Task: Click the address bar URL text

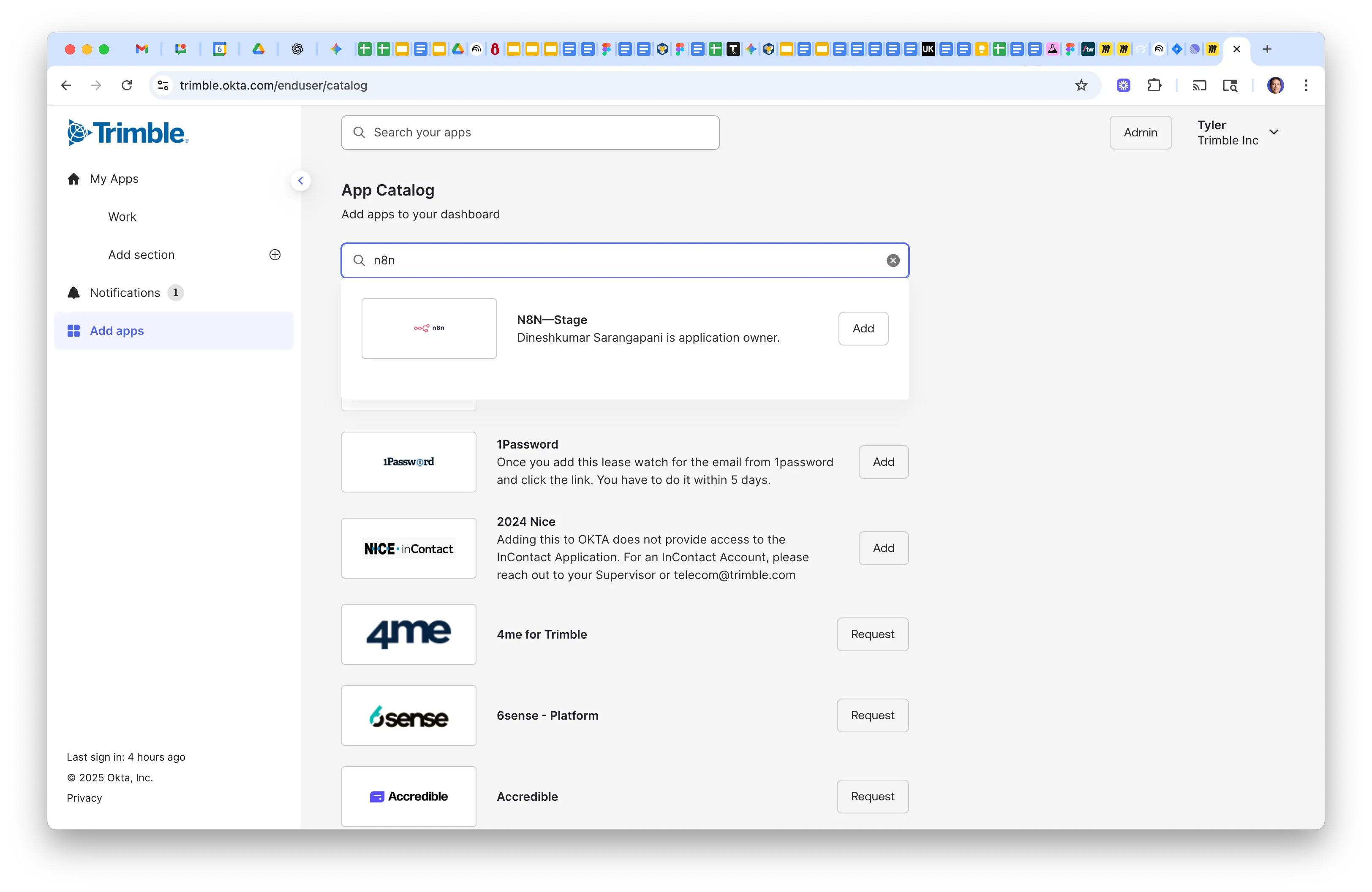Action: point(273,85)
